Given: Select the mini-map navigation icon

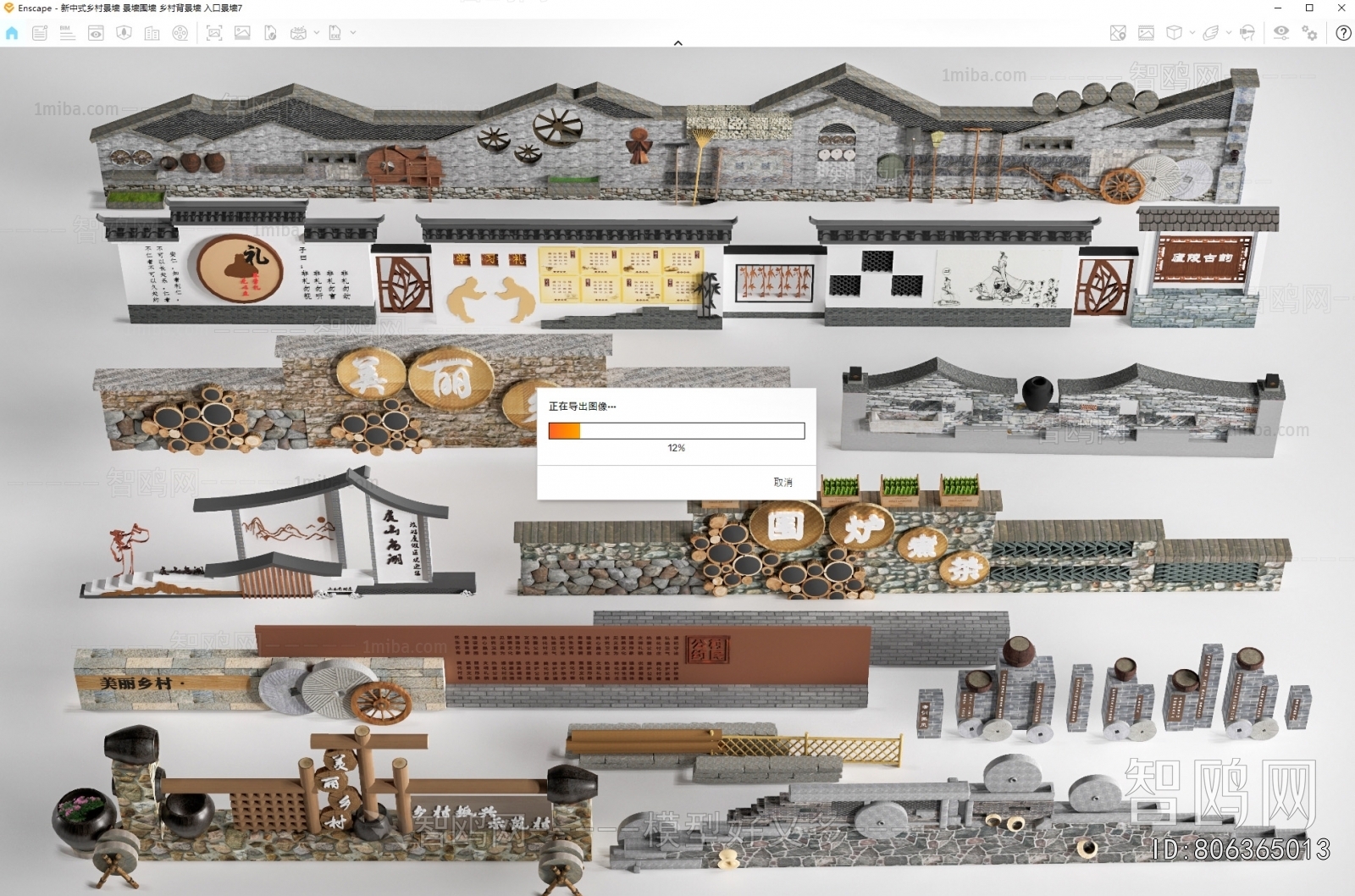Looking at the screenshot, I should 1118,34.
